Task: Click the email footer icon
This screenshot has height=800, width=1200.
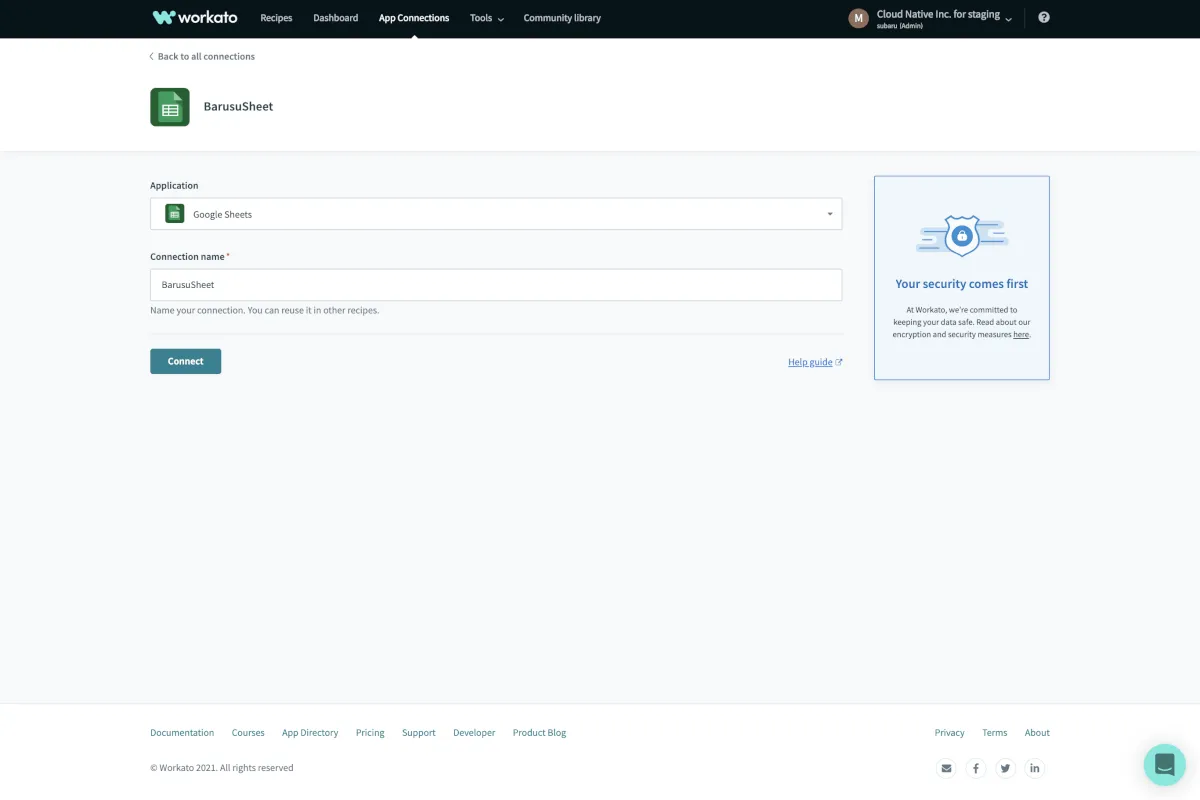Action: [946, 768]
